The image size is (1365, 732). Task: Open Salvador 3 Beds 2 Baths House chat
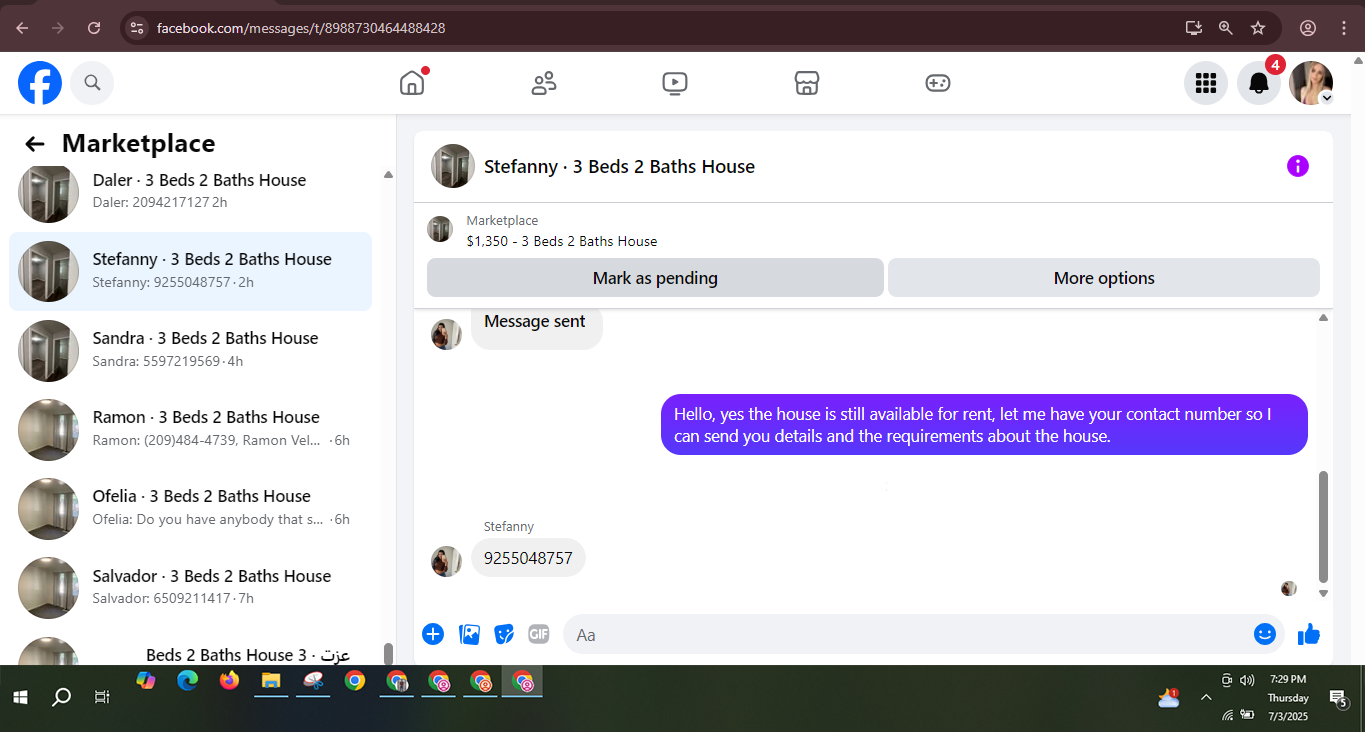(x=190, y=588)
